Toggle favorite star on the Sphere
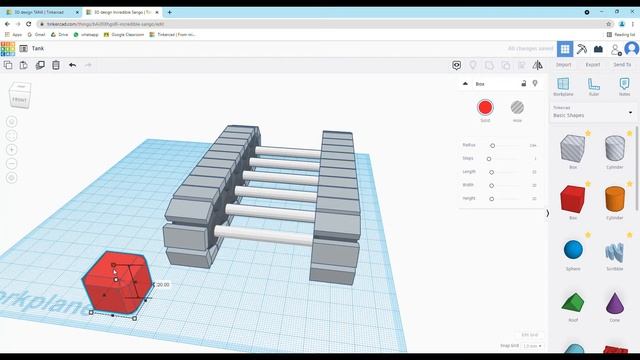This screenshot has width=640, height=360. tap(588, 235)
